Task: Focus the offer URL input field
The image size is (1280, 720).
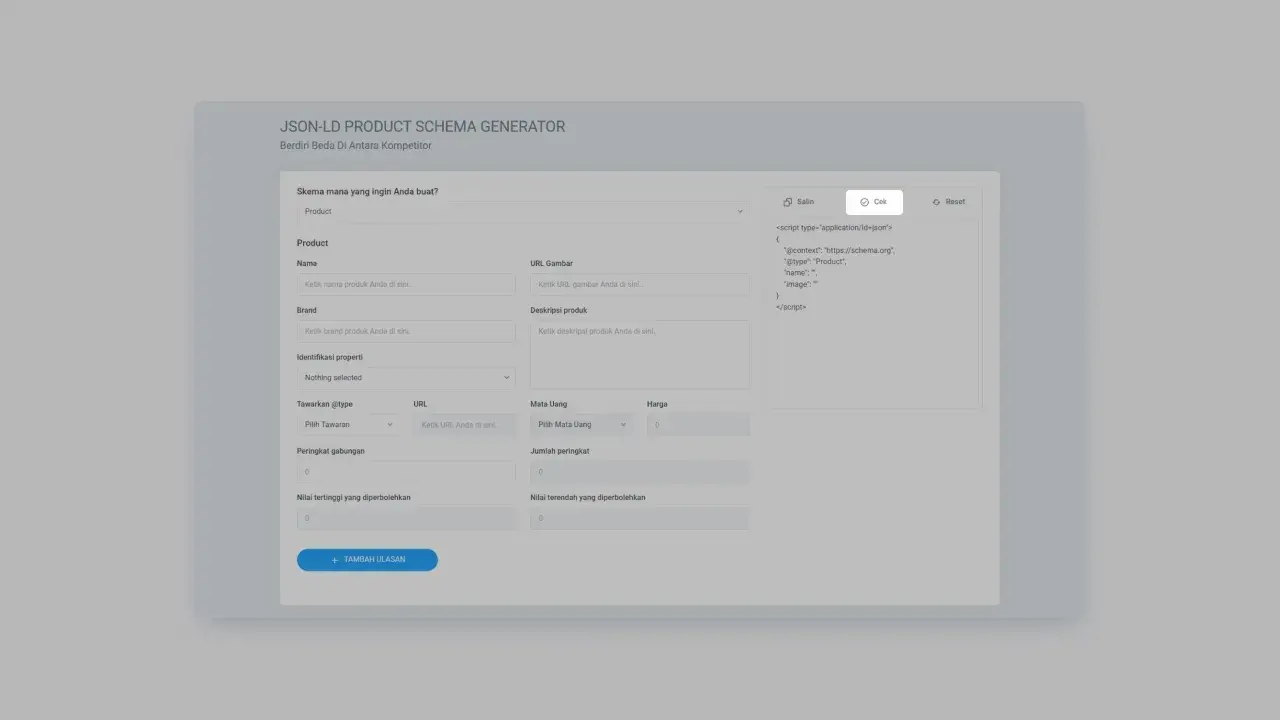Action: pyautogui.click(x=465, y=425)
